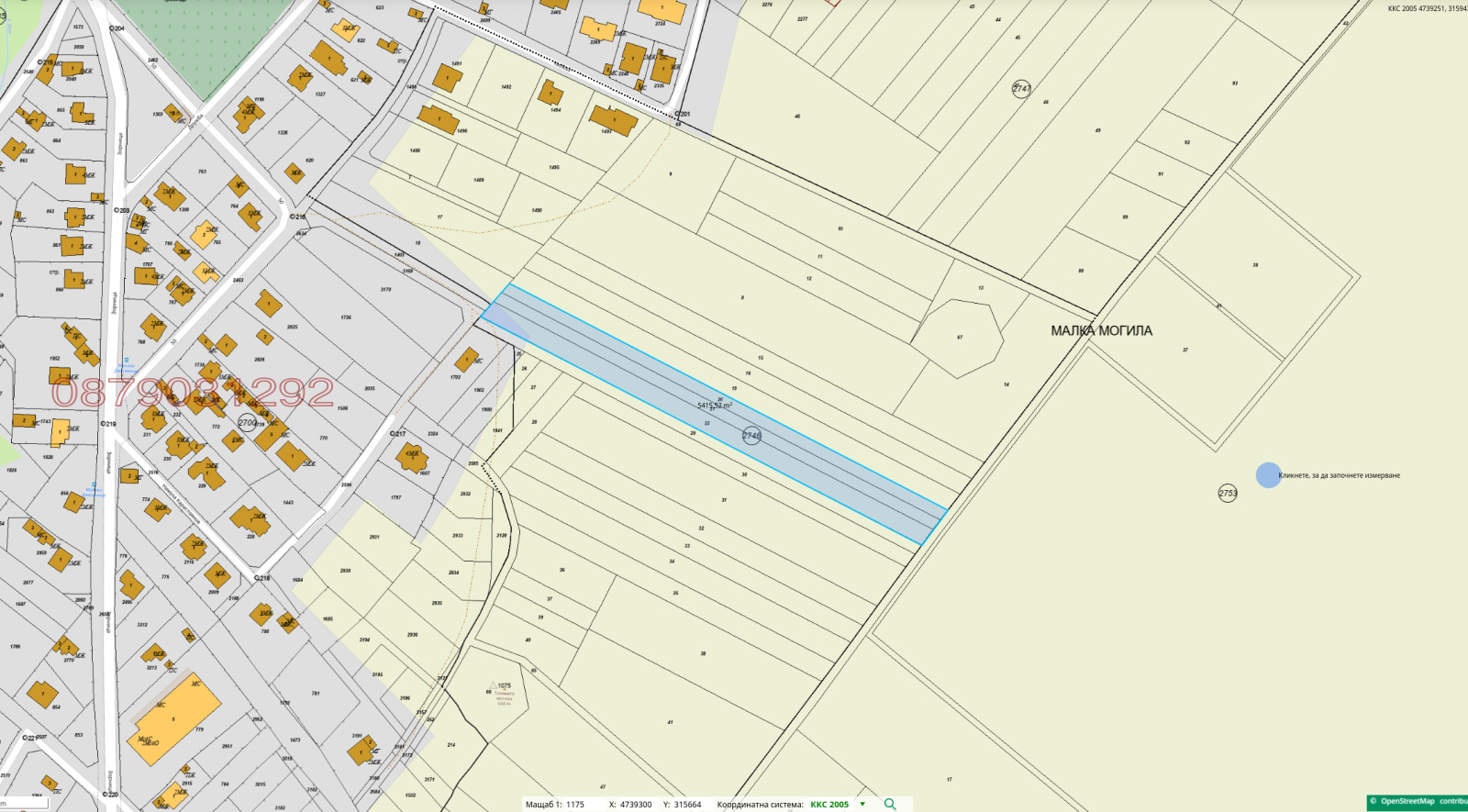Viewport: 1468px width, 812px height.
Task: Click the triangulation point 1075 triangle
Action: coord(495,685)
